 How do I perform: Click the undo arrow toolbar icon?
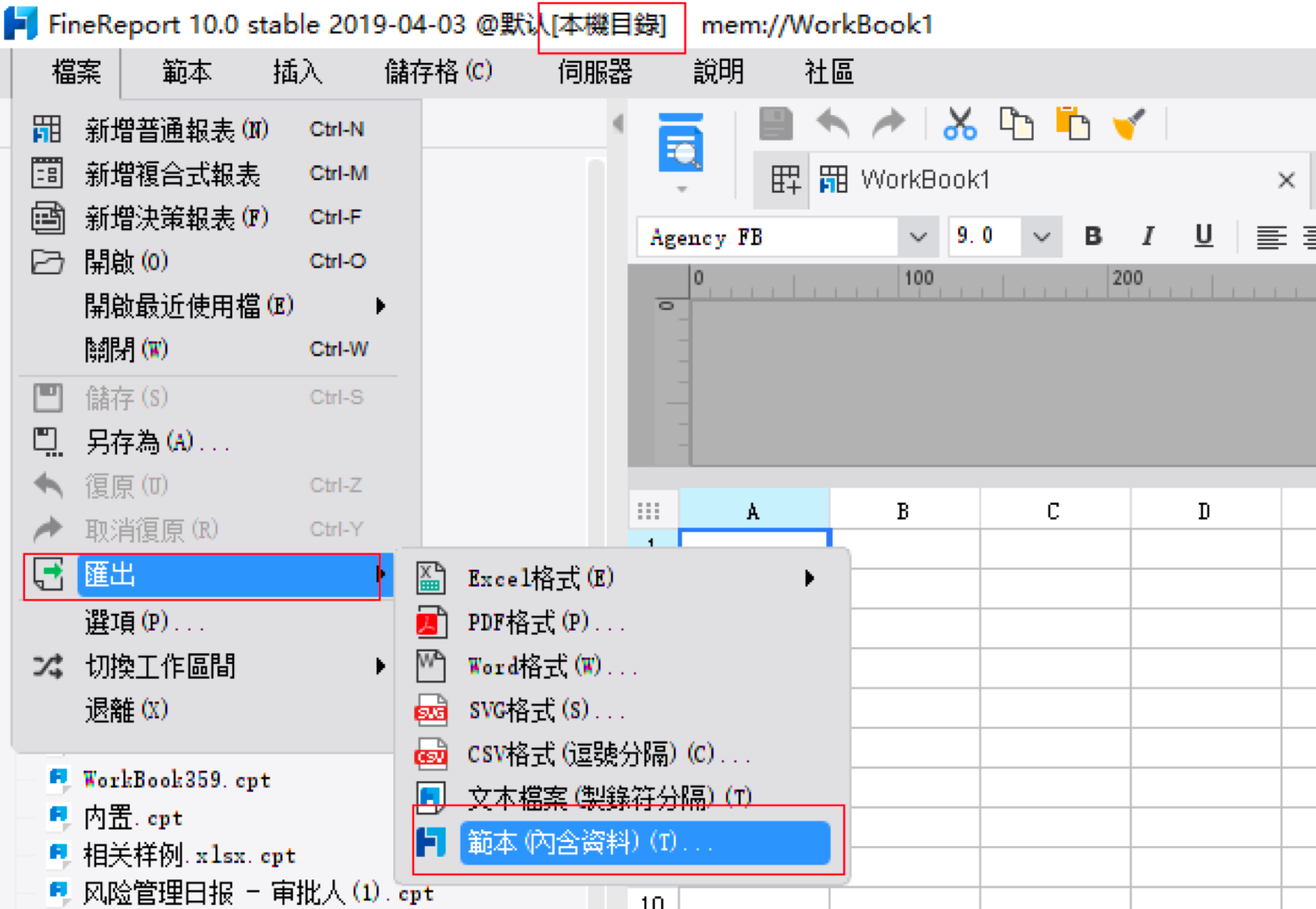pos(833,124)
